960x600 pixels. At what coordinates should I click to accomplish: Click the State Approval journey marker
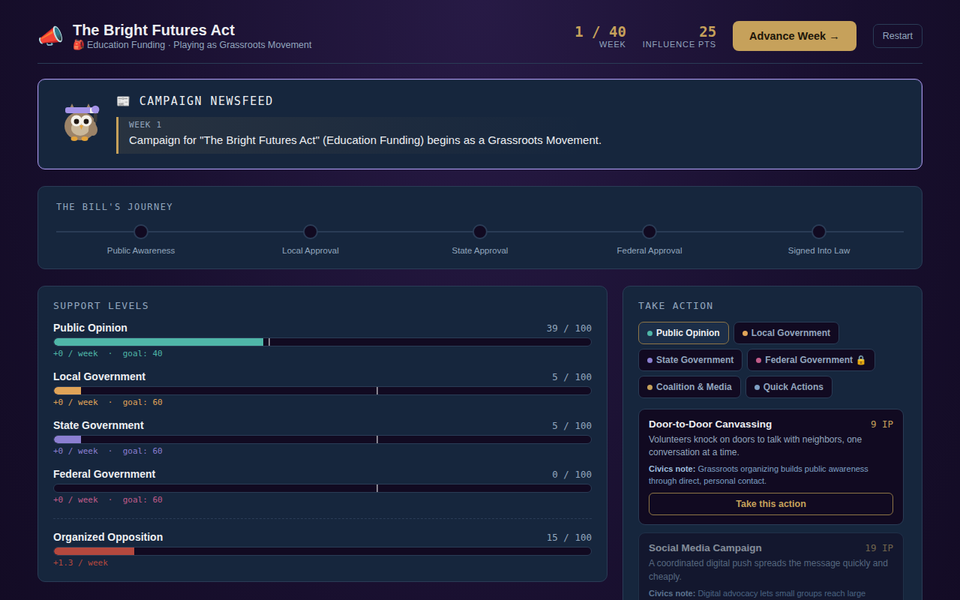[x=480, y=232]
